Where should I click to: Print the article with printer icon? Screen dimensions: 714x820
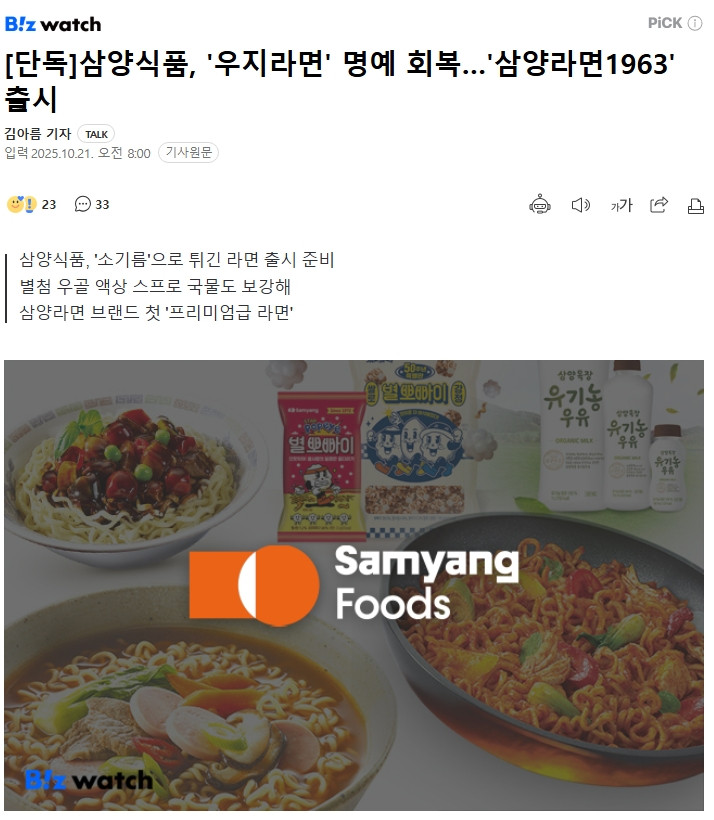click(x=695, y=206)
